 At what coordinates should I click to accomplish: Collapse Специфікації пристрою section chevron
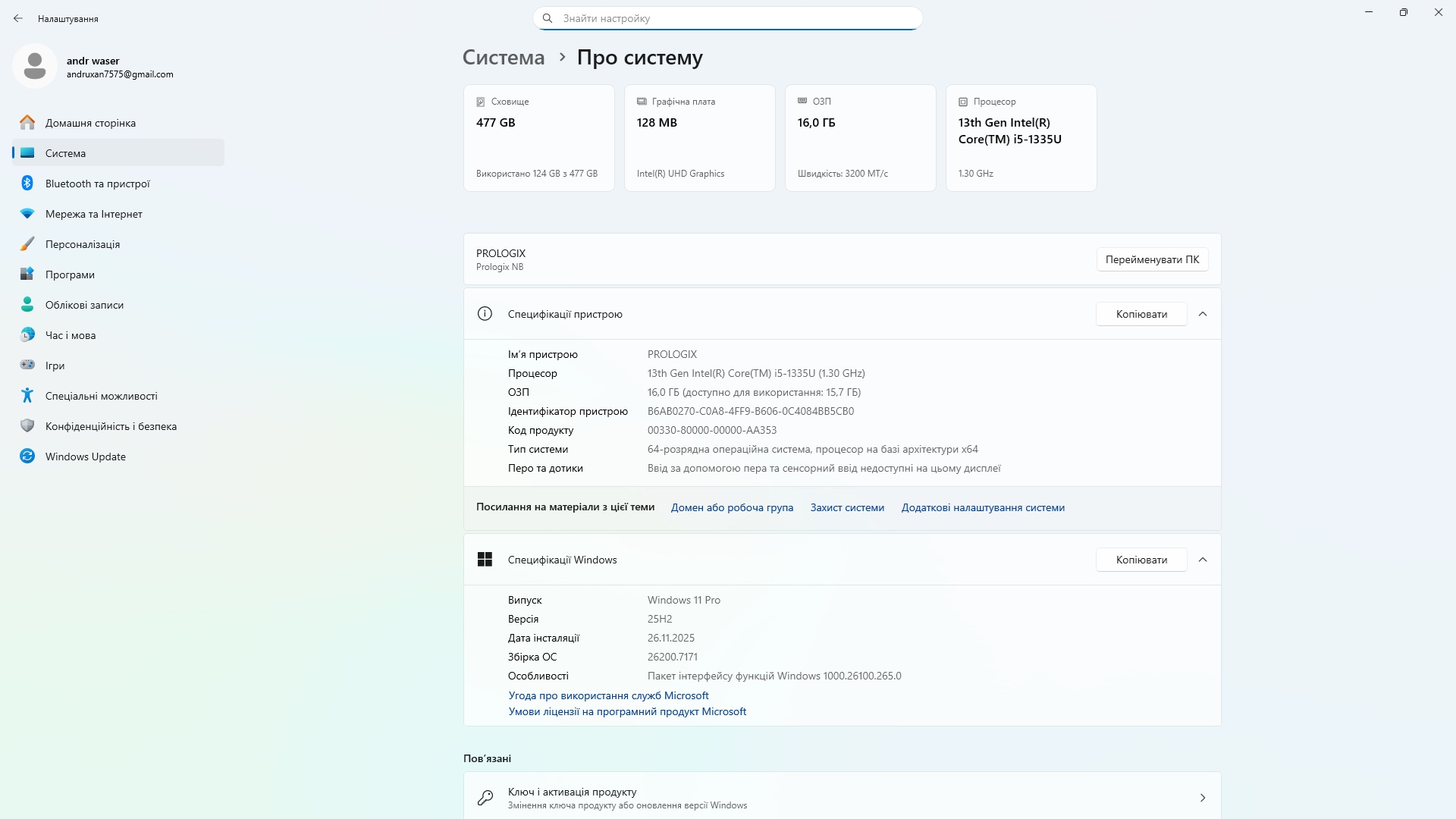1202,314
